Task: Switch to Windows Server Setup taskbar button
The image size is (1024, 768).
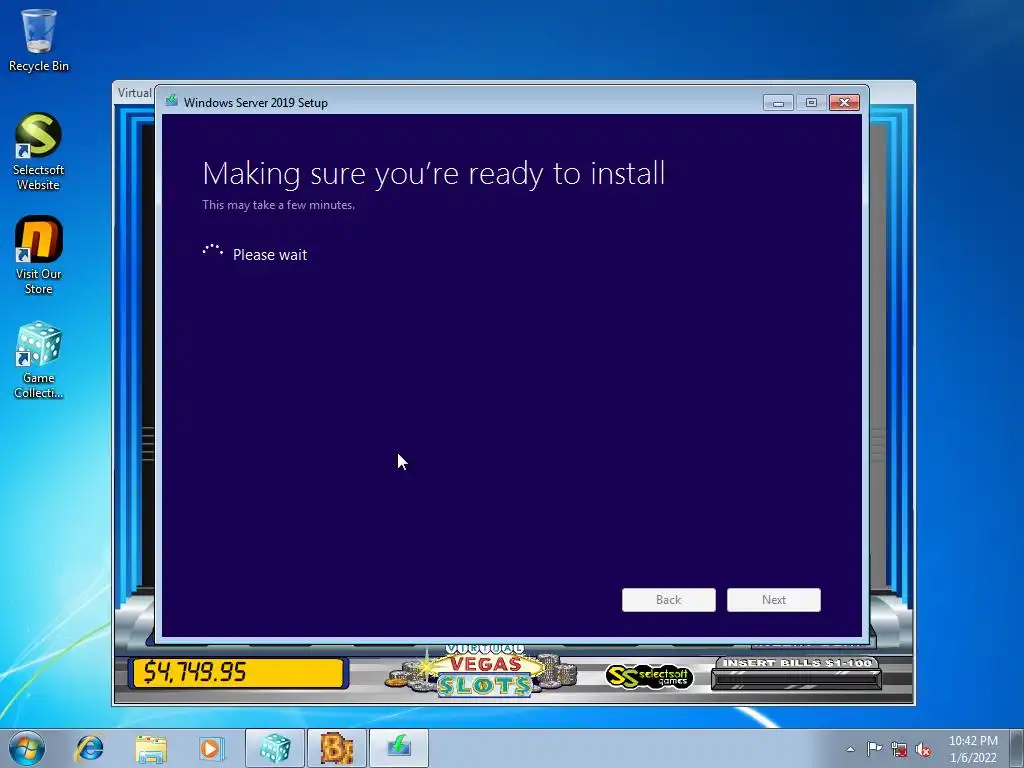Action: pyautogui.click(x=399, y=748)
